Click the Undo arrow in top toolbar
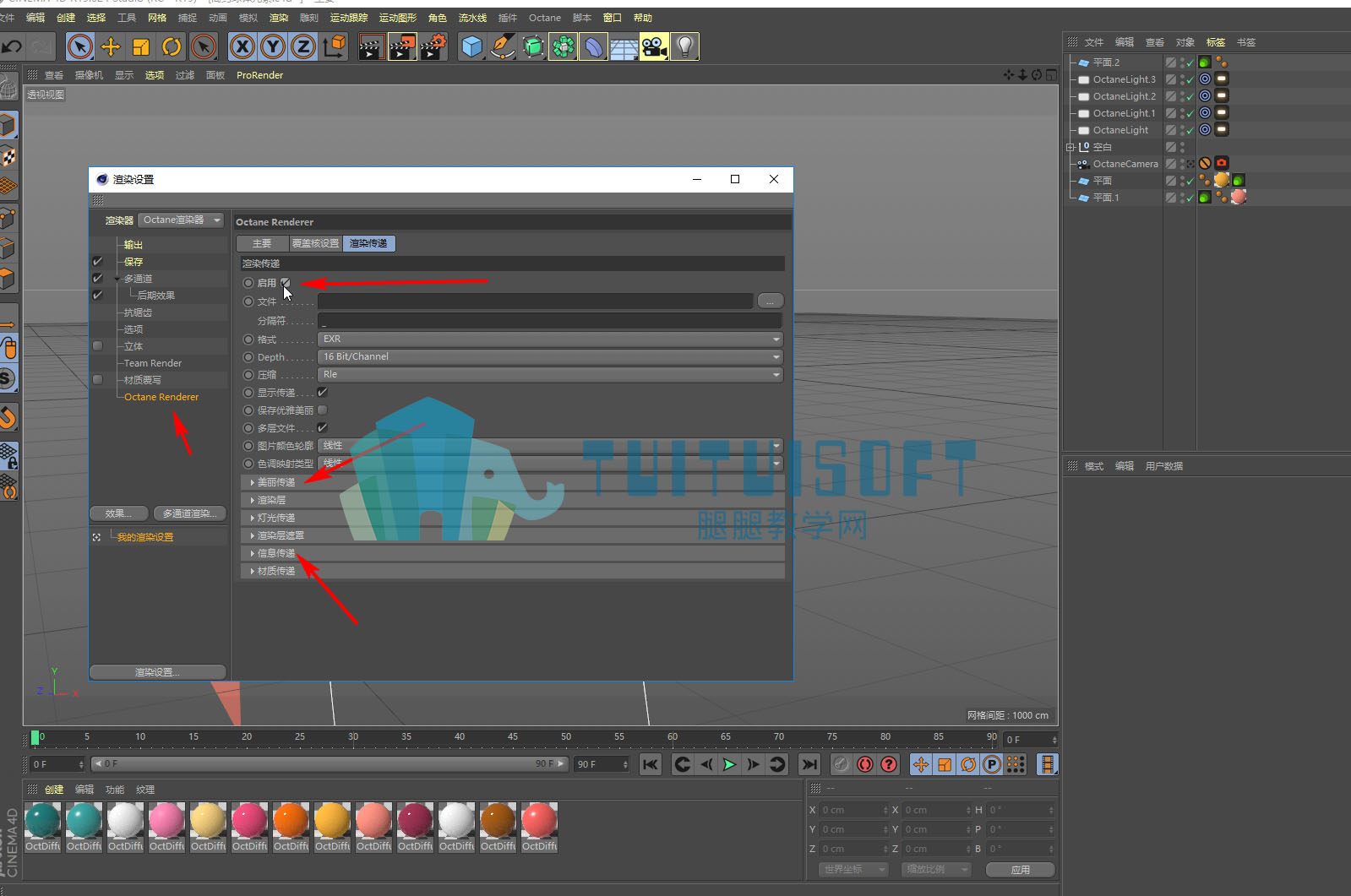 click(x=12, y=46)
